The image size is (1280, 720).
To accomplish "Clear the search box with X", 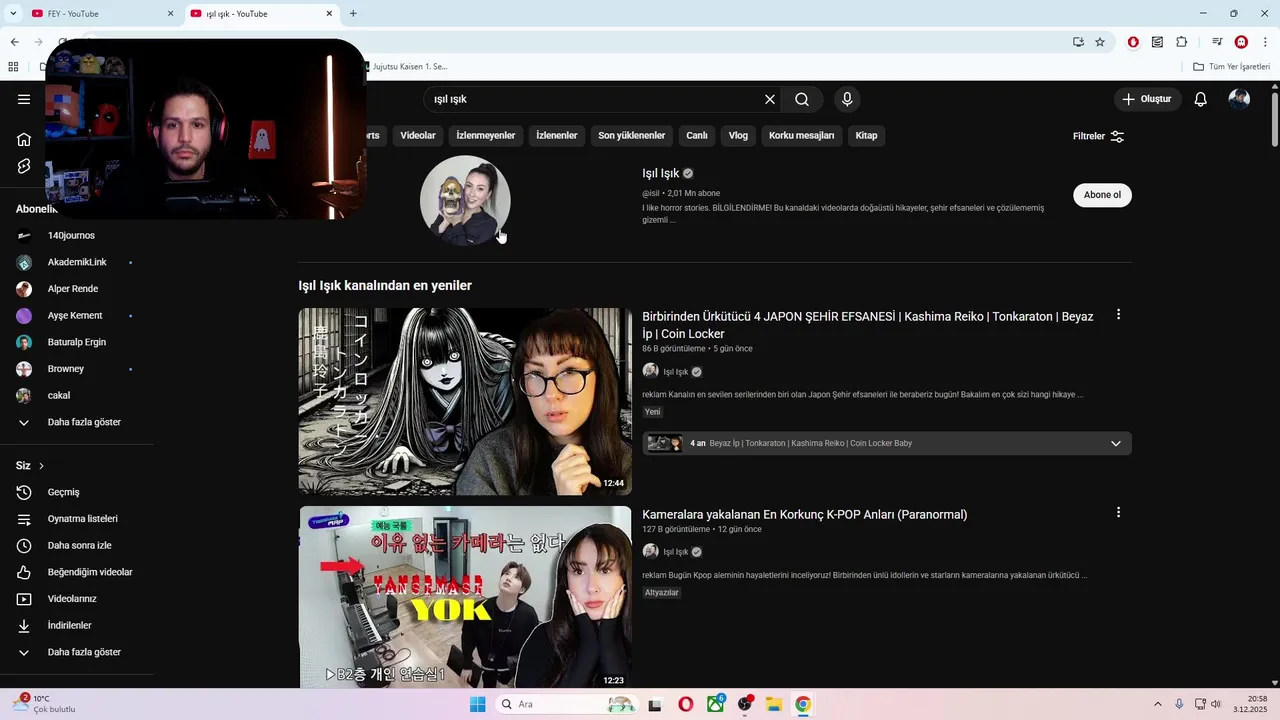I will pos(770,99).
